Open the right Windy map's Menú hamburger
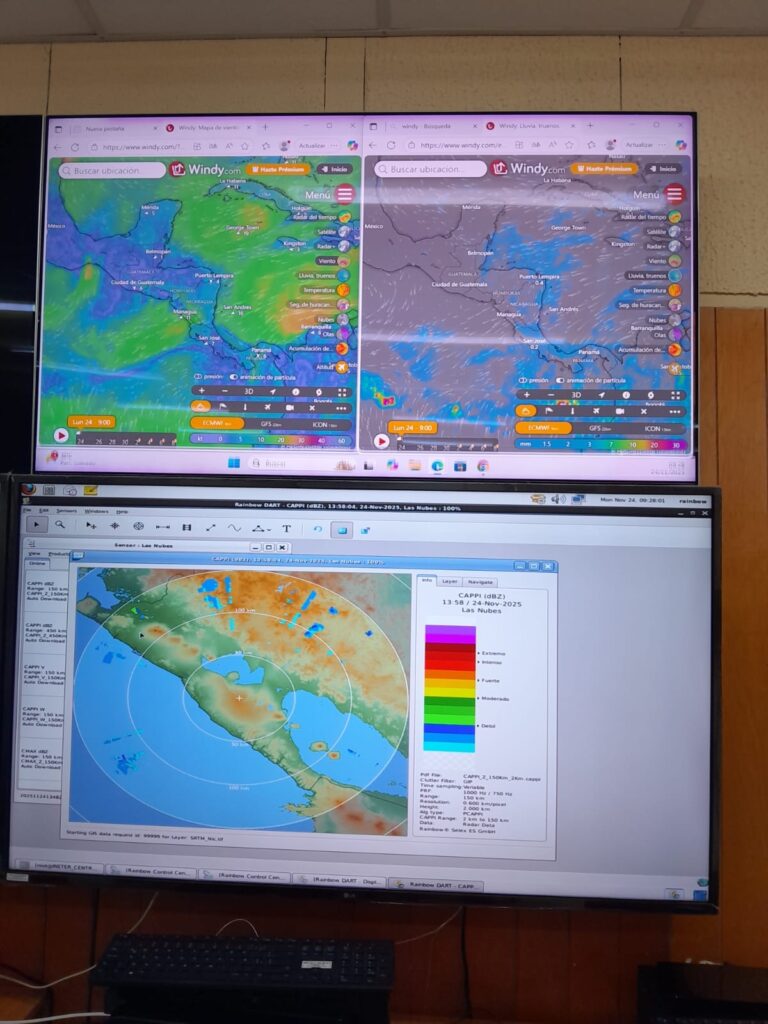 click(x=674, y=194)
